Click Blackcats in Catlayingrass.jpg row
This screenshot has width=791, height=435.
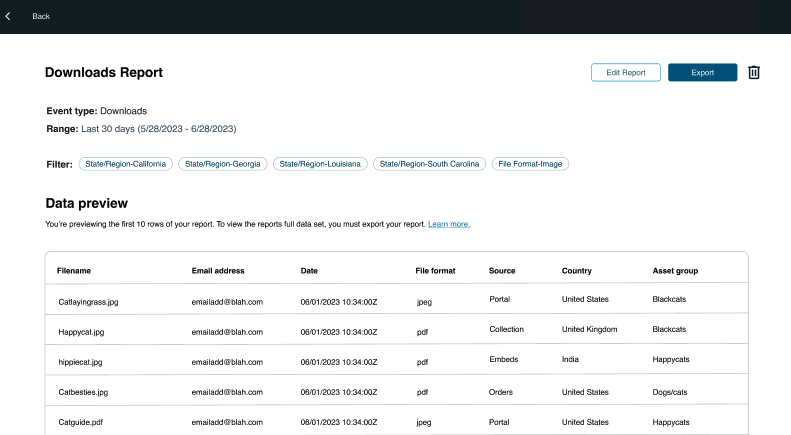tap(669, 299)
